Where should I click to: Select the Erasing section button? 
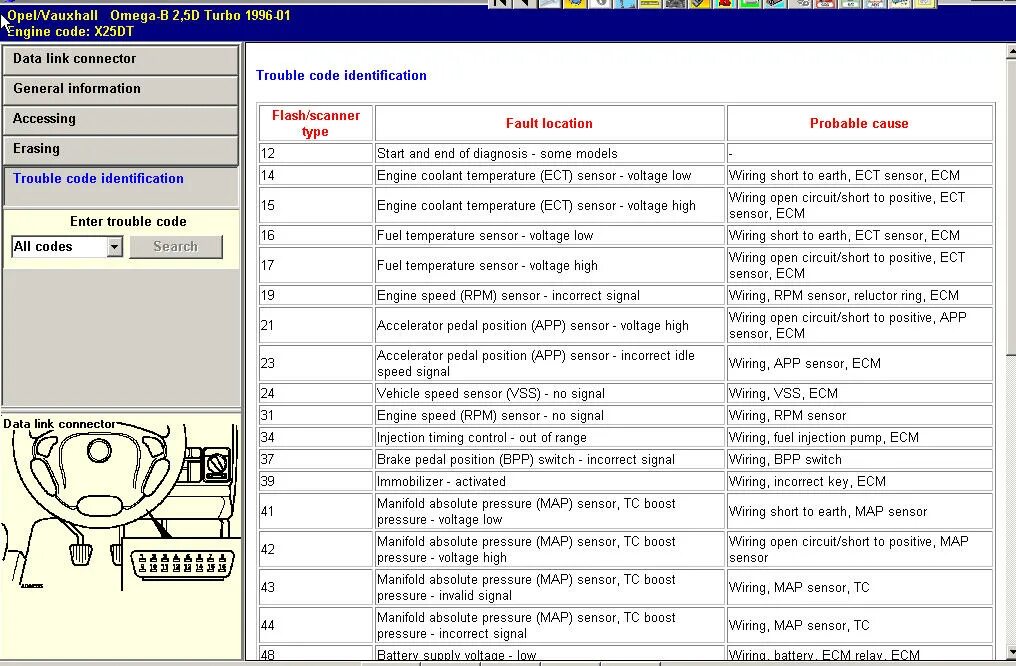[x=121, y=149]
